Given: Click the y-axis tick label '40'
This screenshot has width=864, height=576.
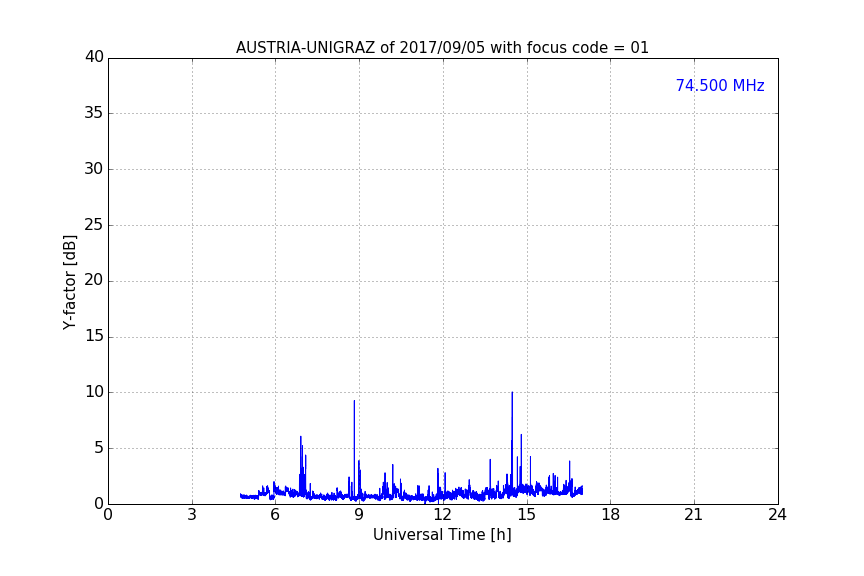Looking at the screenshot, I should click(94, 57).
